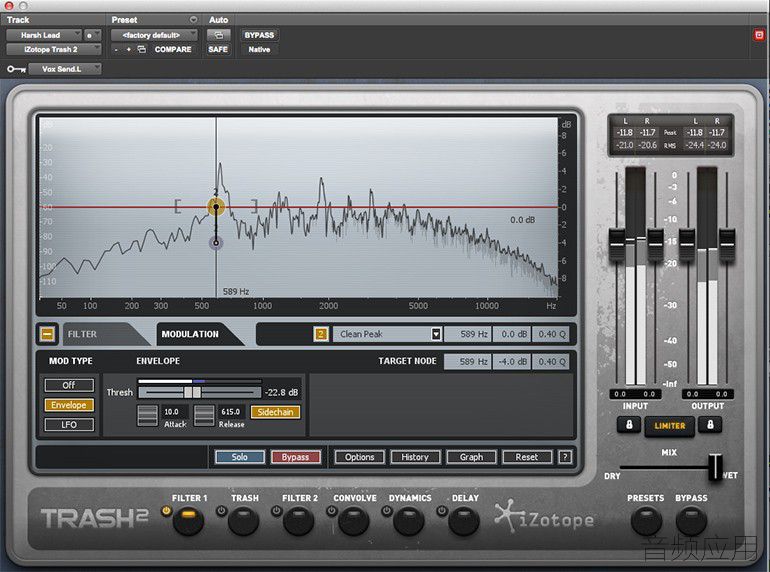
Task: Toggle FILTER 1 module power button
Action: point(166,511)
